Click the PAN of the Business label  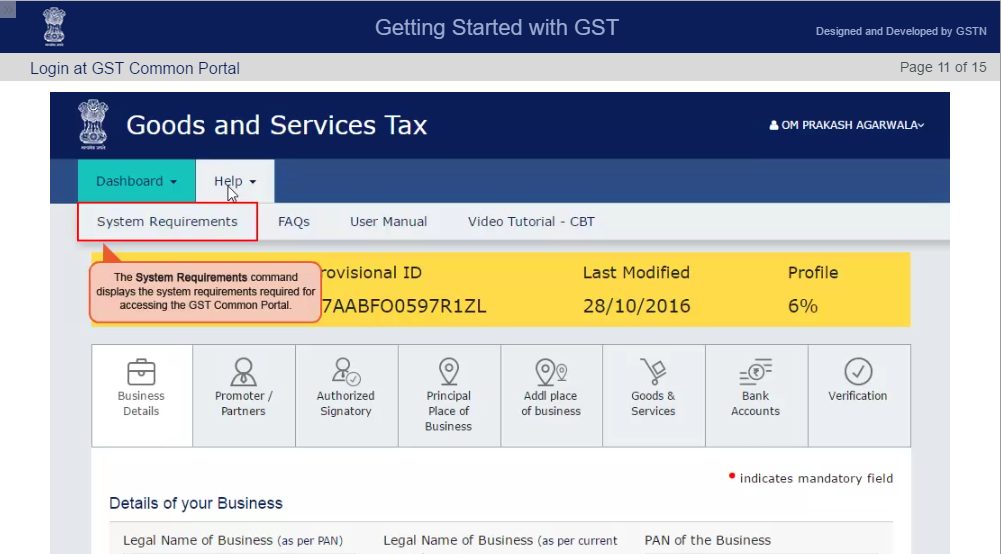pyautogui.click(x=707, y=540)
